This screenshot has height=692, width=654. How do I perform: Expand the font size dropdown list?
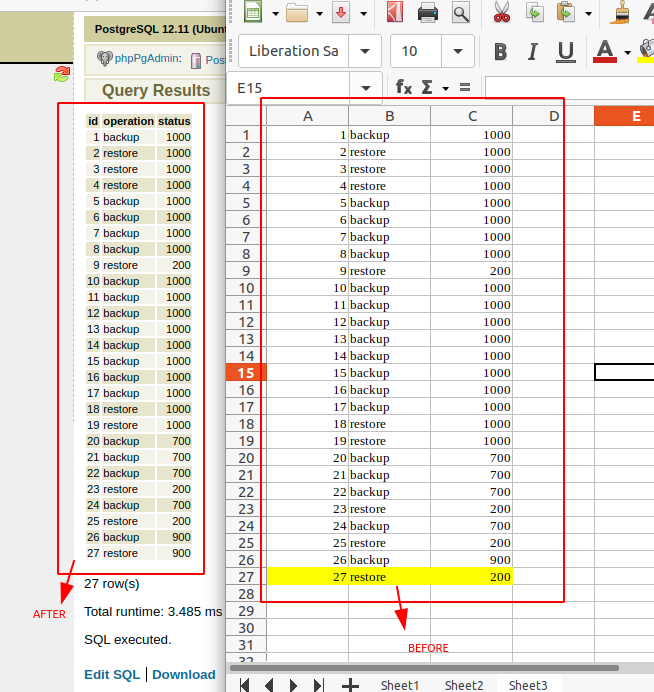pyautogui.click(x=458, y=51)
